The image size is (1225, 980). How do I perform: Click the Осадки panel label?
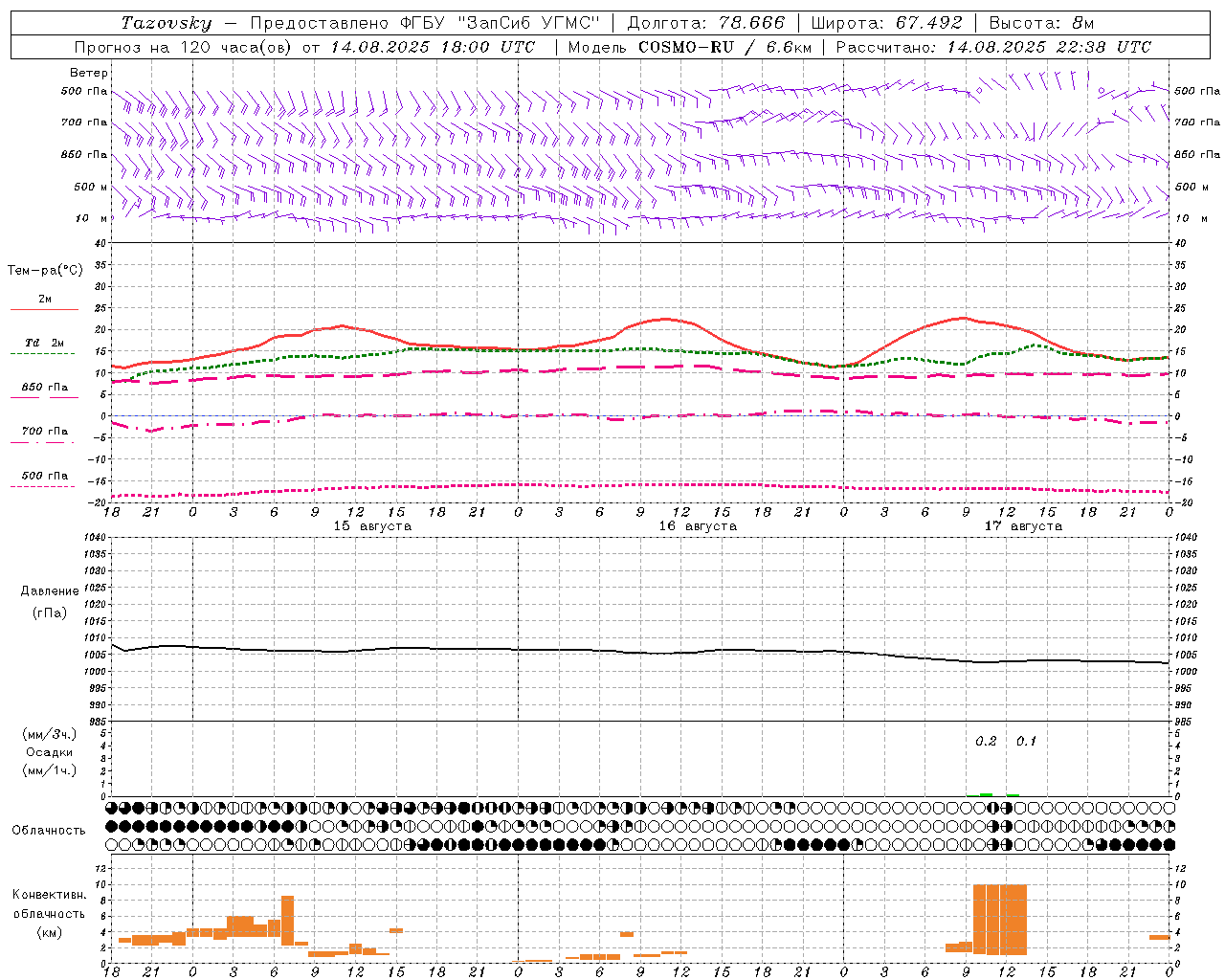(50, 752)
